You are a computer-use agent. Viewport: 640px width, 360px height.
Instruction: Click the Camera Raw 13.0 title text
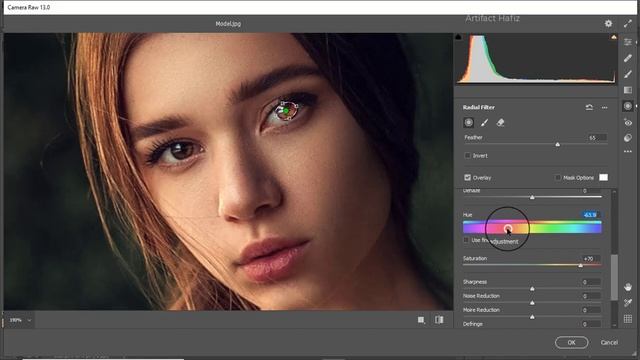click(x=29, y=7)
